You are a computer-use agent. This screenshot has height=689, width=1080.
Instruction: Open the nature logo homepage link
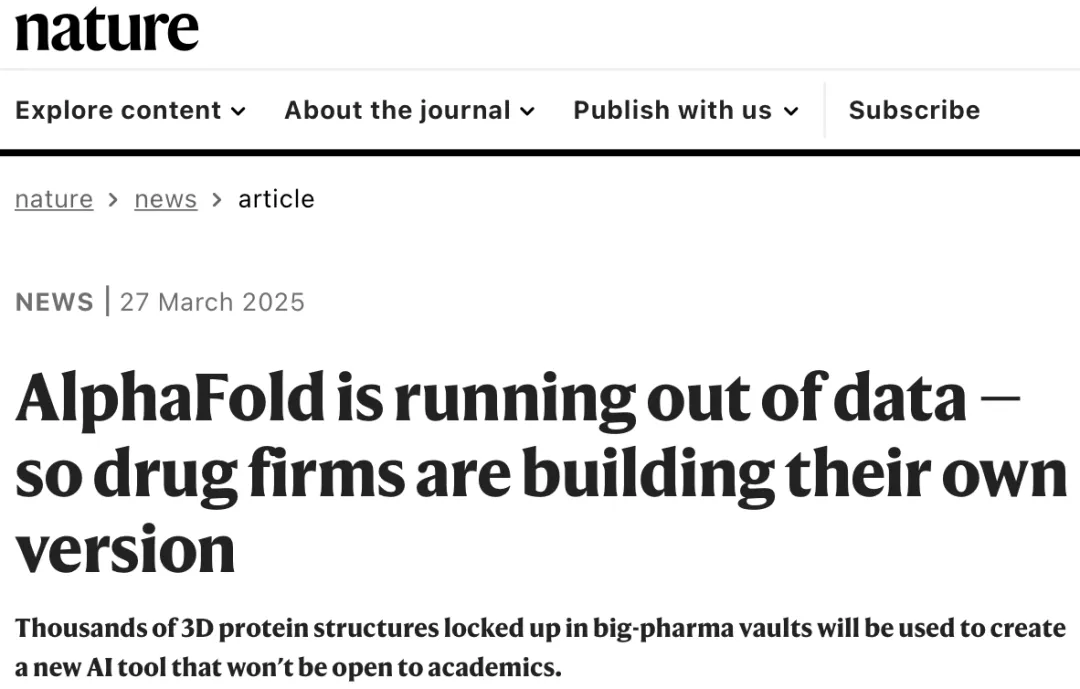107,29
